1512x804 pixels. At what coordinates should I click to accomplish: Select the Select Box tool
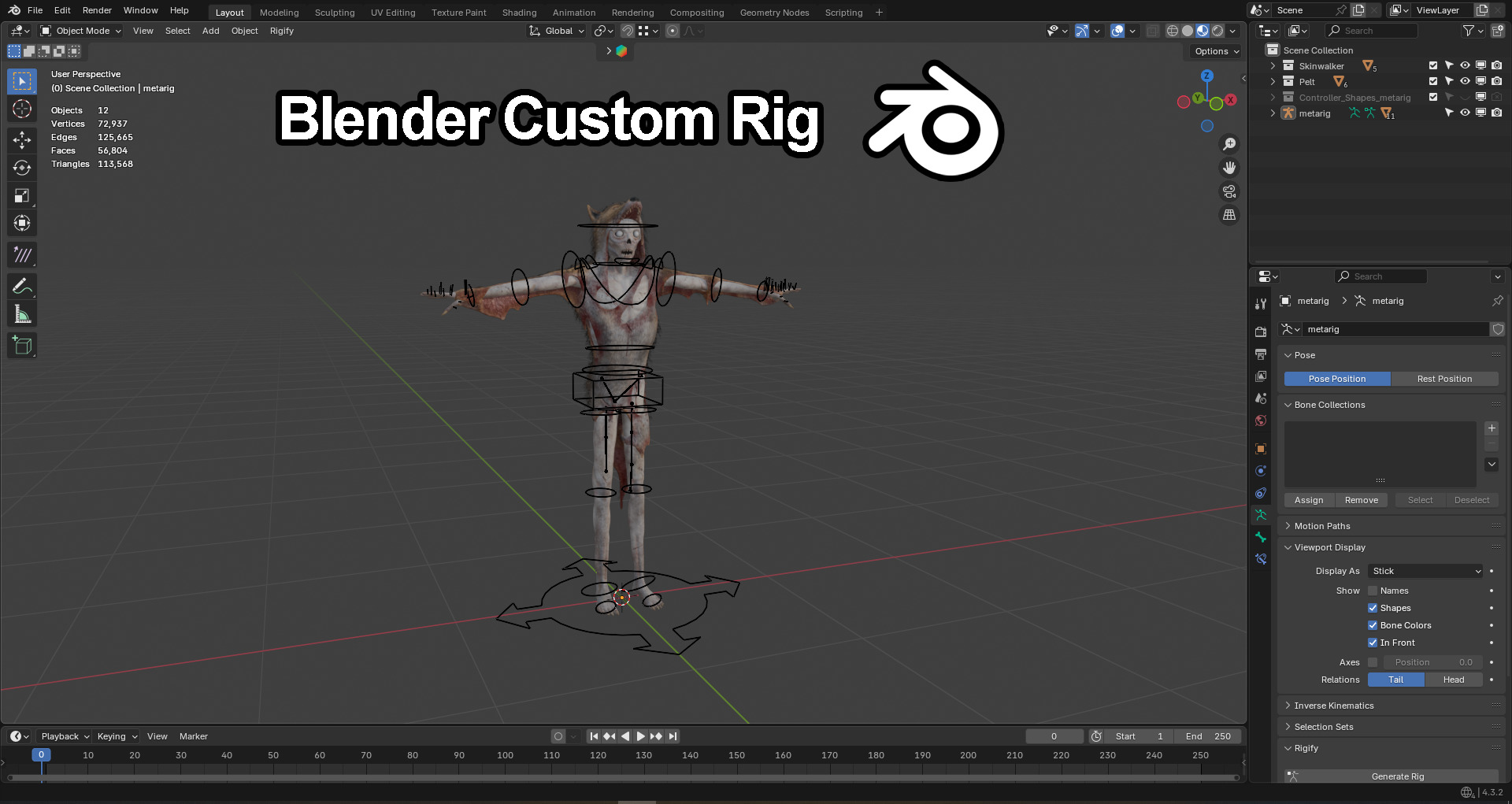tap(22, 81)
